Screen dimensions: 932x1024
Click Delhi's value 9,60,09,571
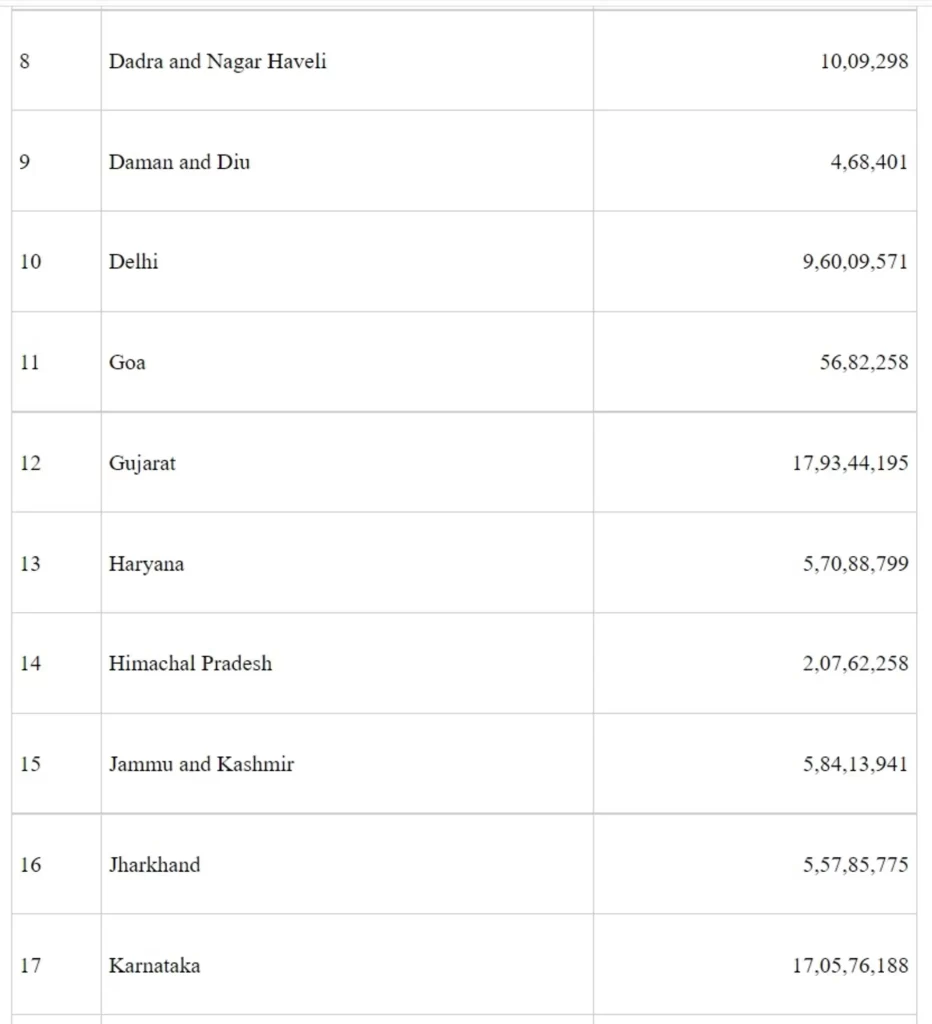(855, 262)
